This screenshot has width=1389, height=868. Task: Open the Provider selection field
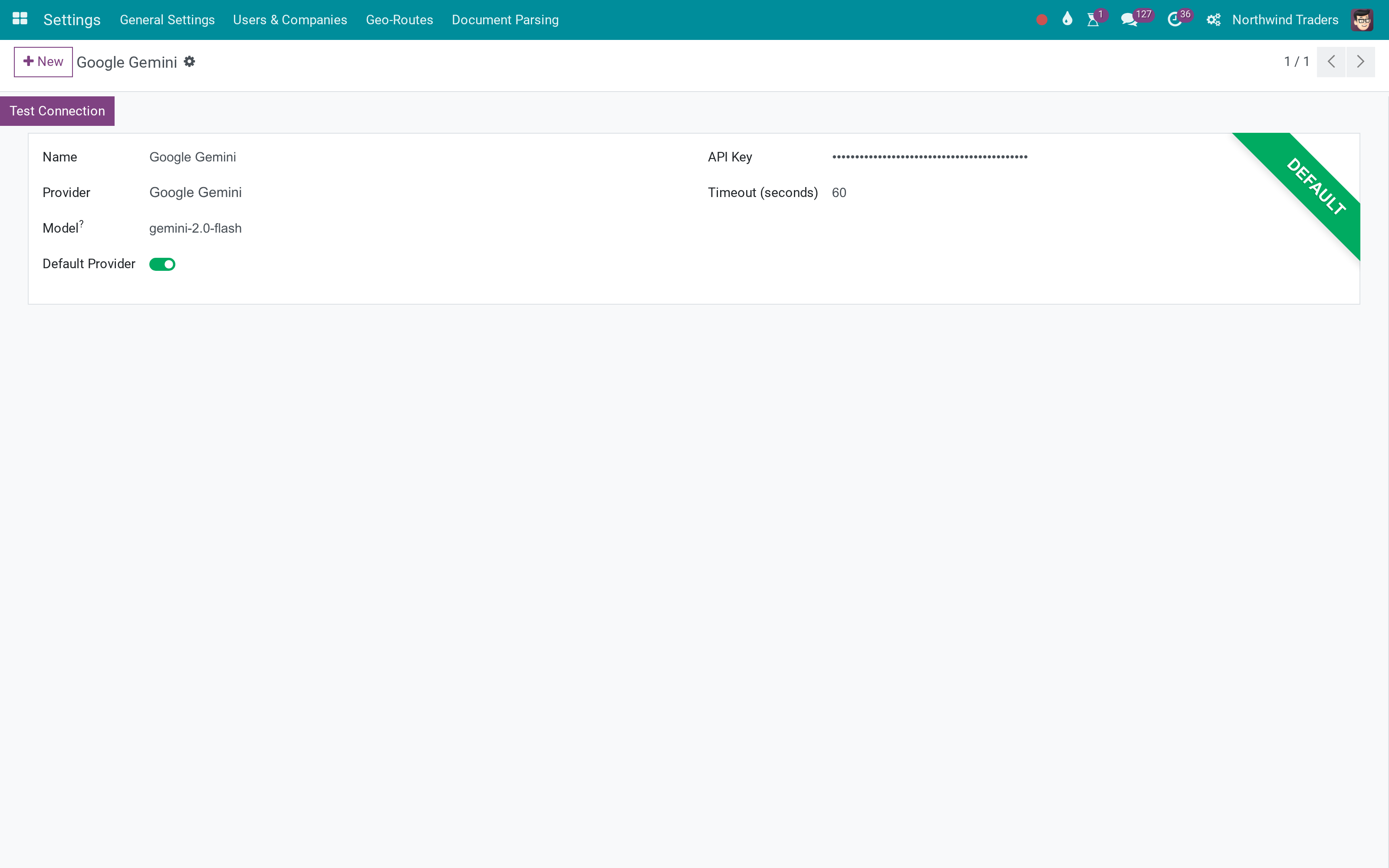pos(195,192)
